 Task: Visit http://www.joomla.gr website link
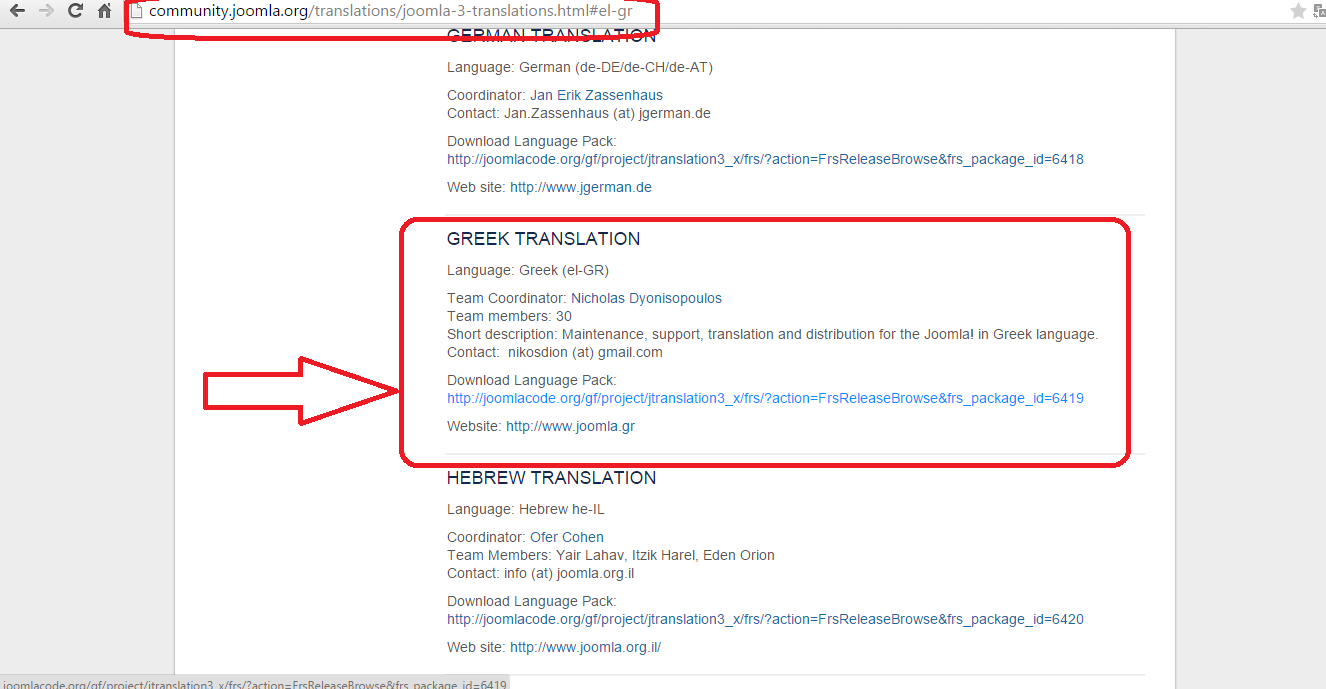pos(570,427)
